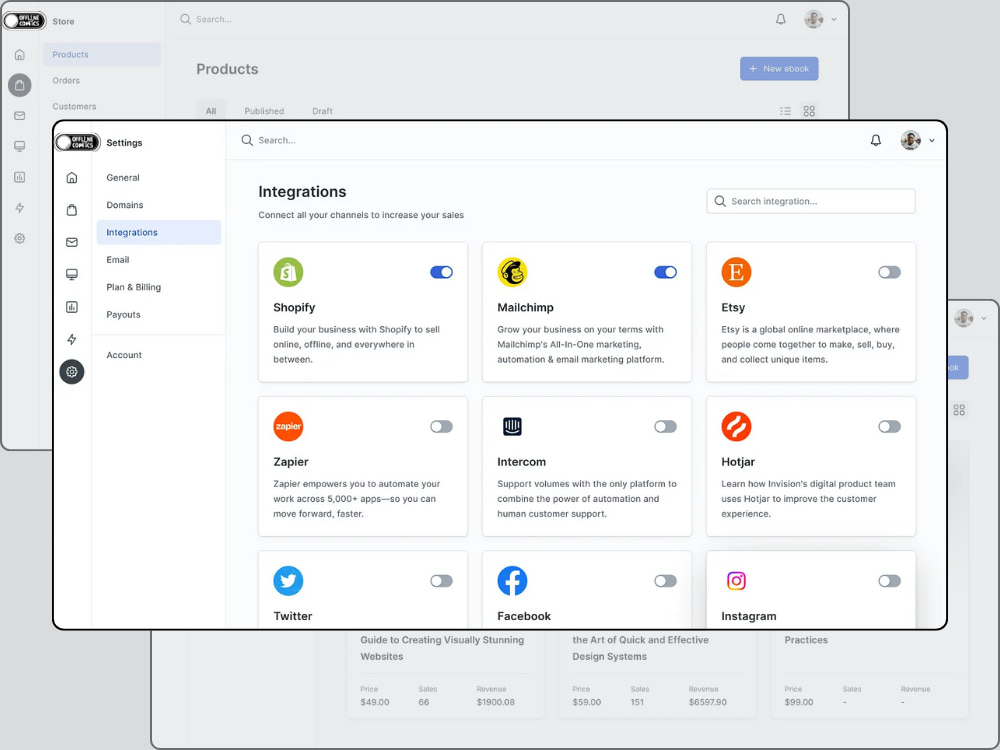Disable the Shopify integration toggle

pyautogui.click(x=441, y=272)
